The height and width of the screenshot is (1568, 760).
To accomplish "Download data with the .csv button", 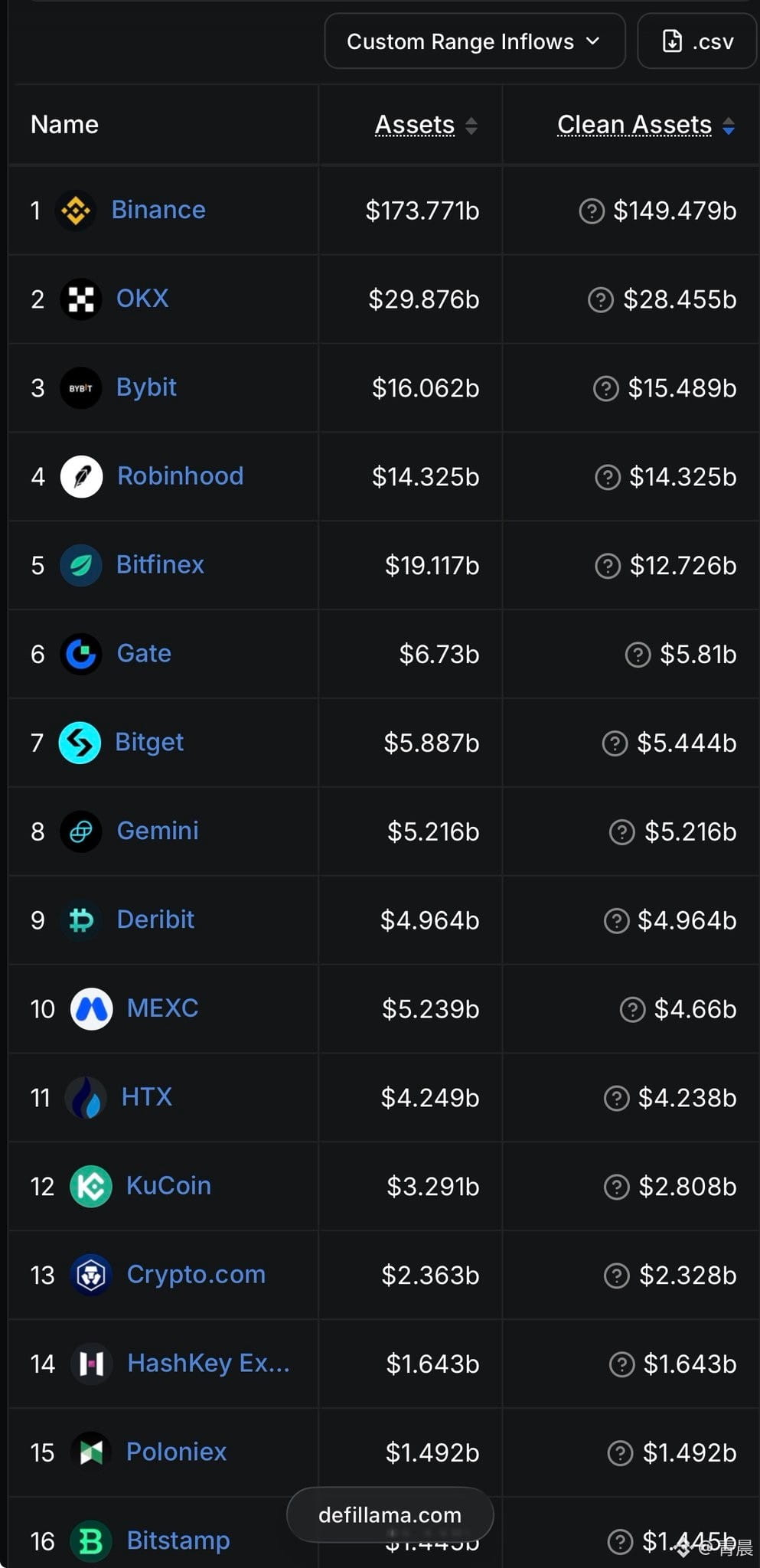I will (x=696, y=41).
